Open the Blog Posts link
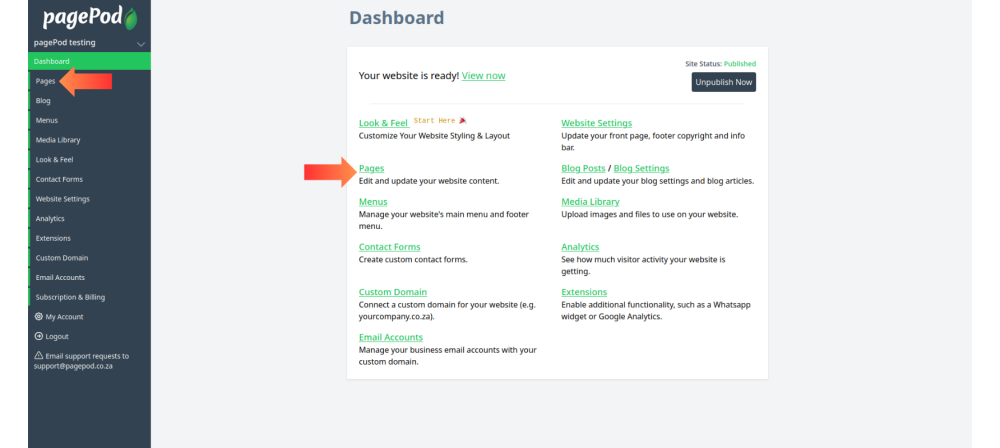Image resolution: width=1000 pixels, height=448 pixels. [x=583, y=168]
